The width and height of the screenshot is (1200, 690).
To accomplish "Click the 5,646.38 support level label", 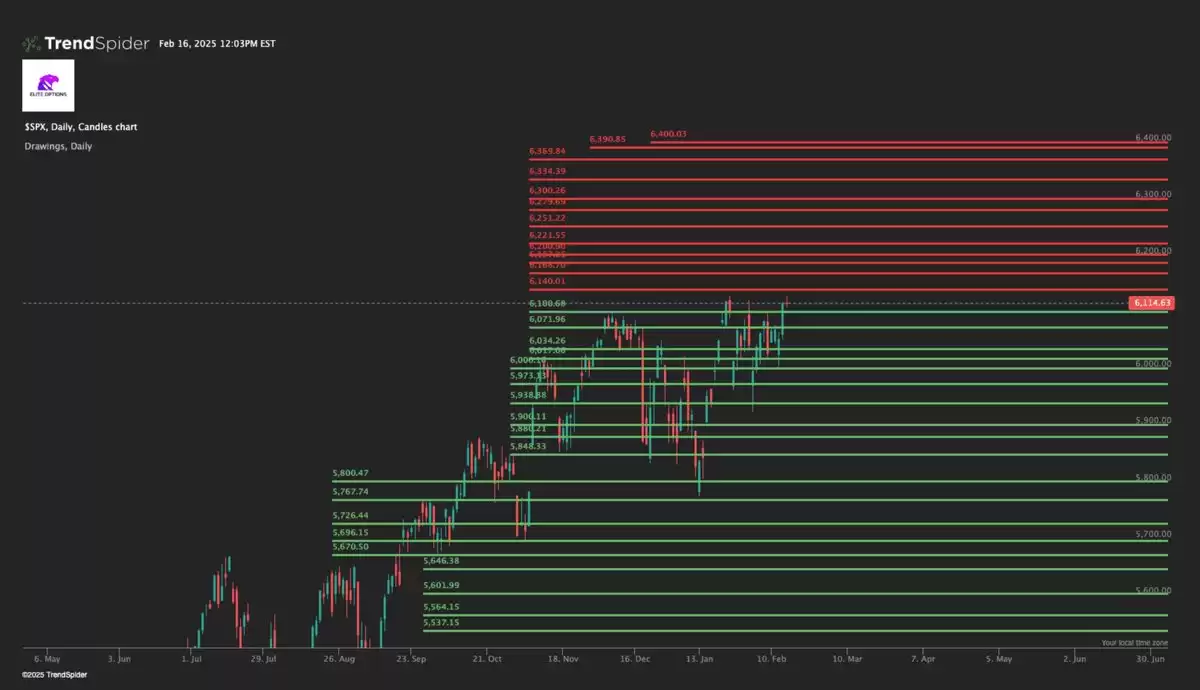I will 441,561.
